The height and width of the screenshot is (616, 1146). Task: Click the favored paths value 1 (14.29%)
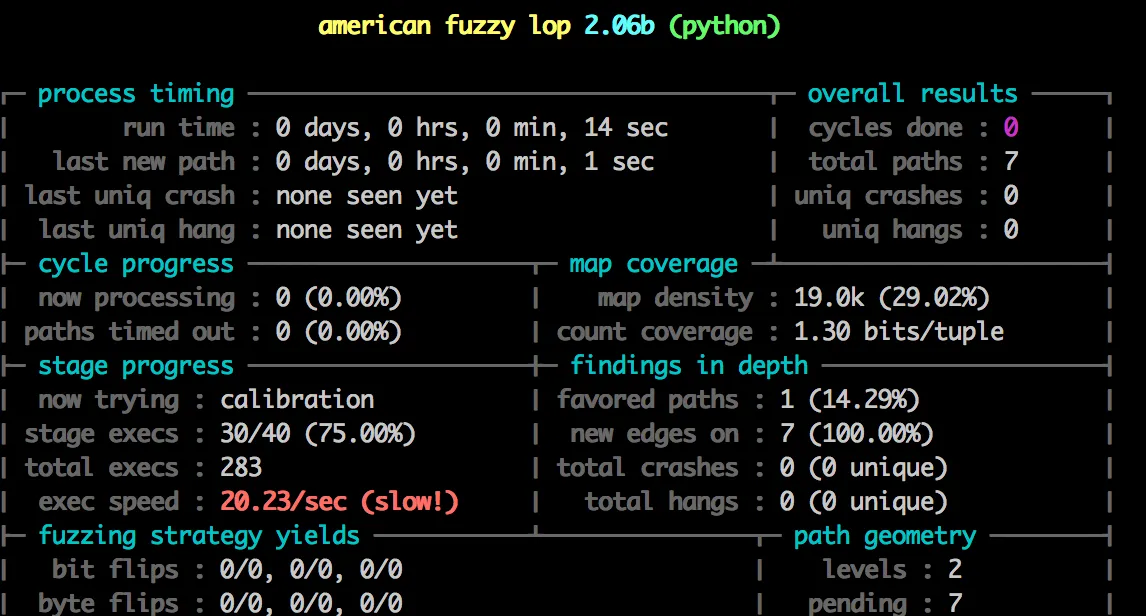[849, 400]
